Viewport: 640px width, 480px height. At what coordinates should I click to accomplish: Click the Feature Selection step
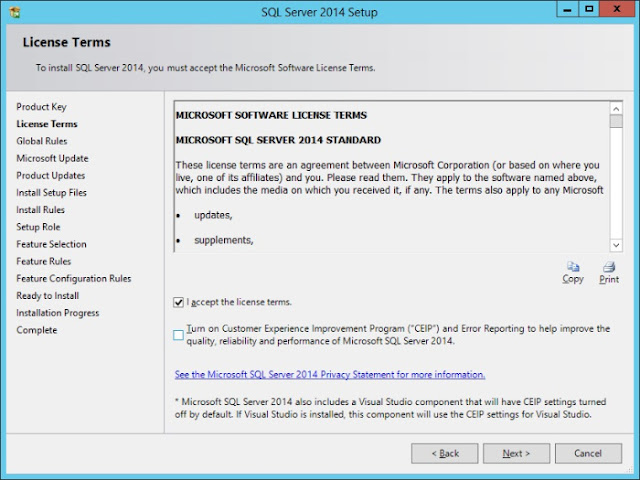tap(51, 244)
